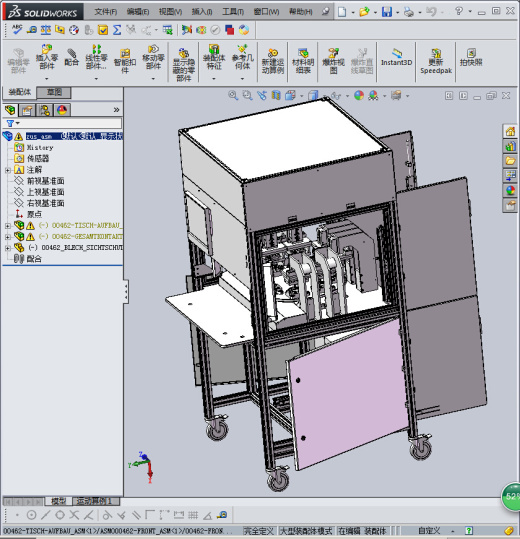
Task: Select the Mate (配合) tool icon
Action: (x=71, y=57)
